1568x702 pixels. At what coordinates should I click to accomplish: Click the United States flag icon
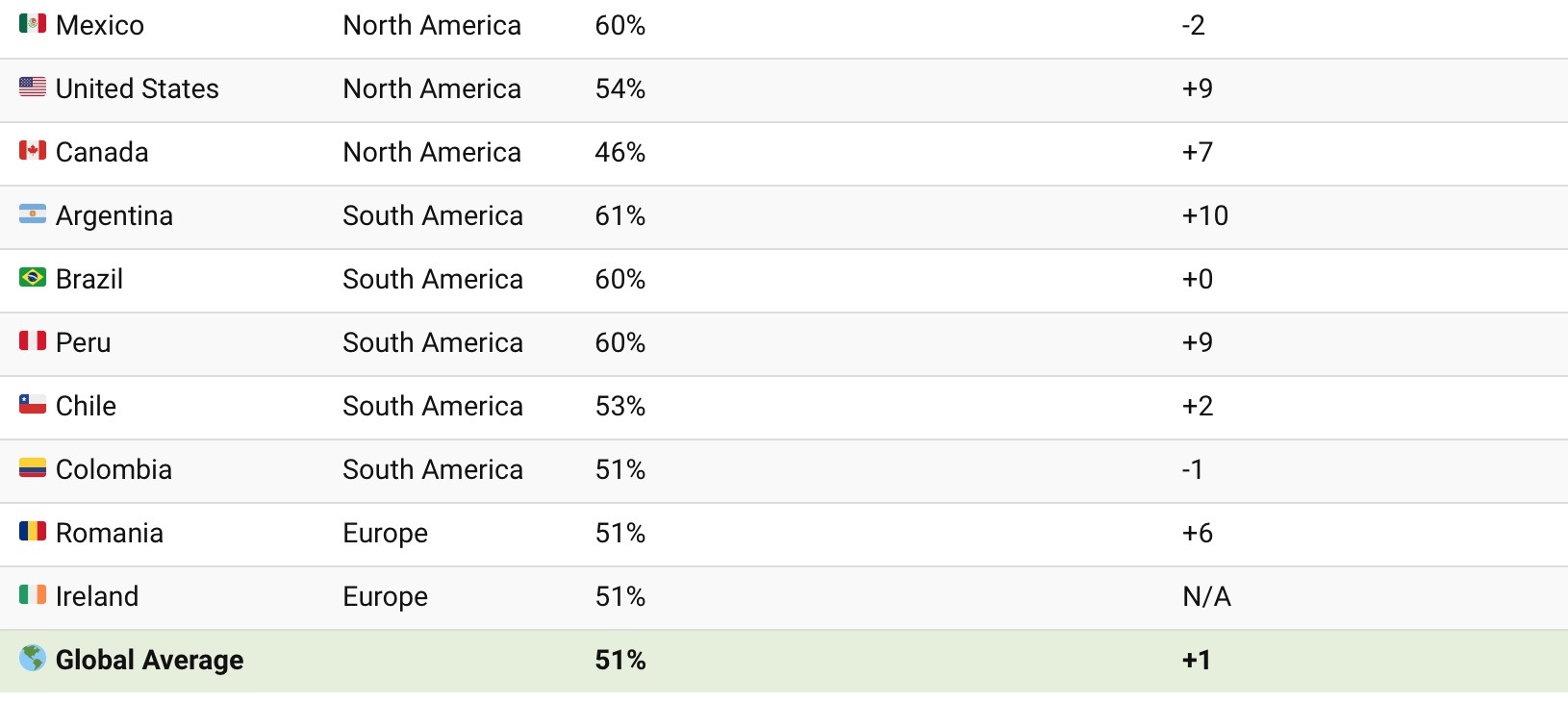coord(33,87)
